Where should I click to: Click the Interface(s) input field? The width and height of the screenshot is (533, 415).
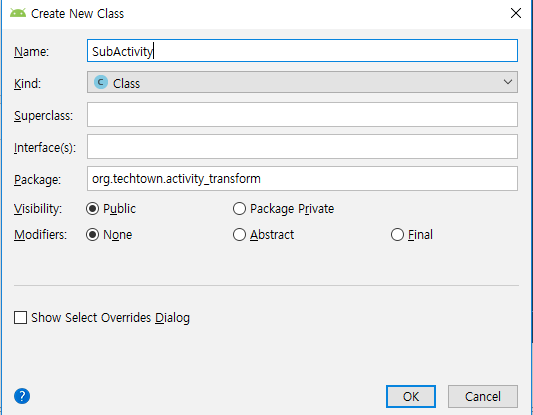coord(302,146)
